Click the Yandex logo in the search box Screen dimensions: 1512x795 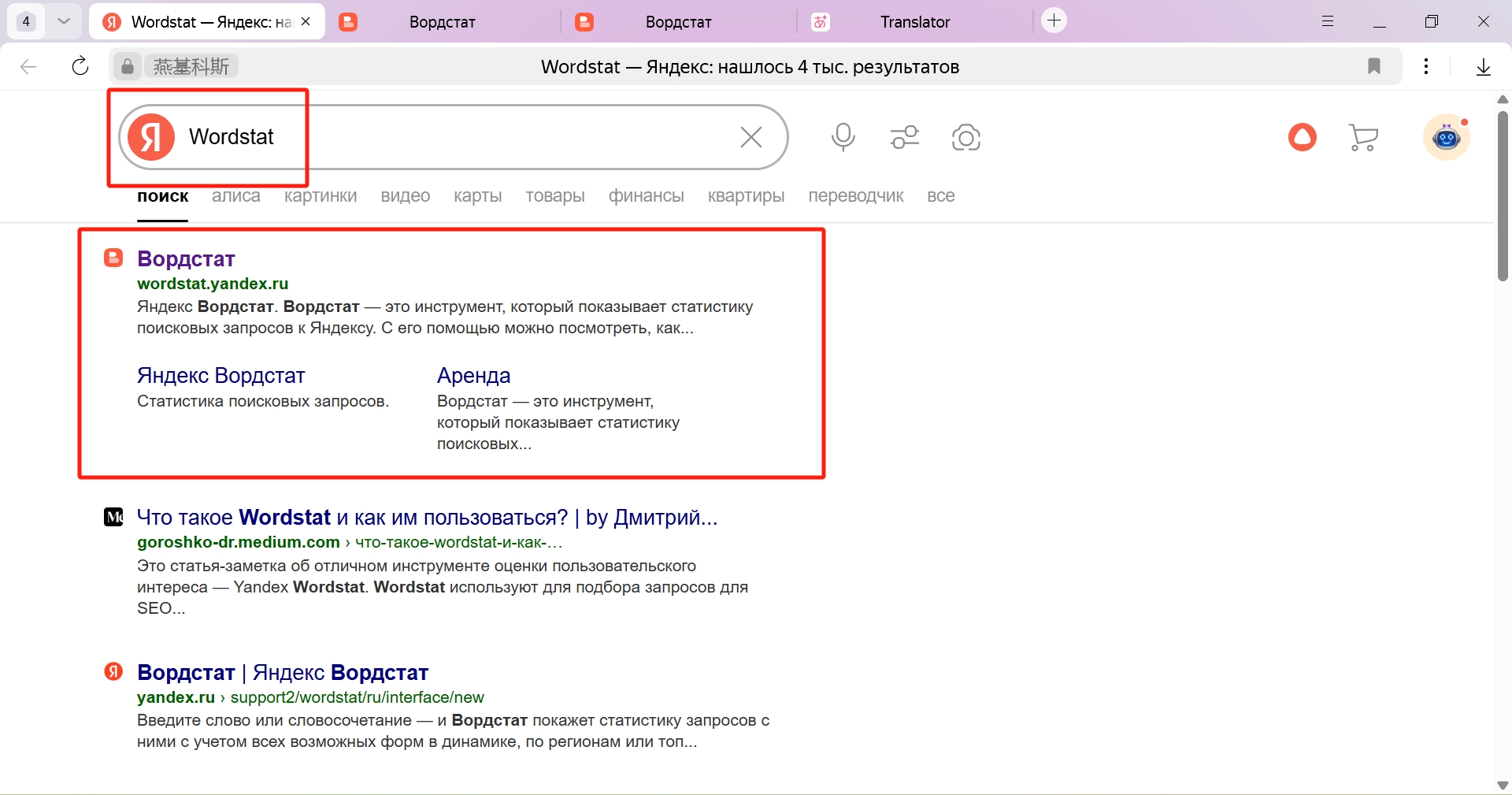coord(151,137)
